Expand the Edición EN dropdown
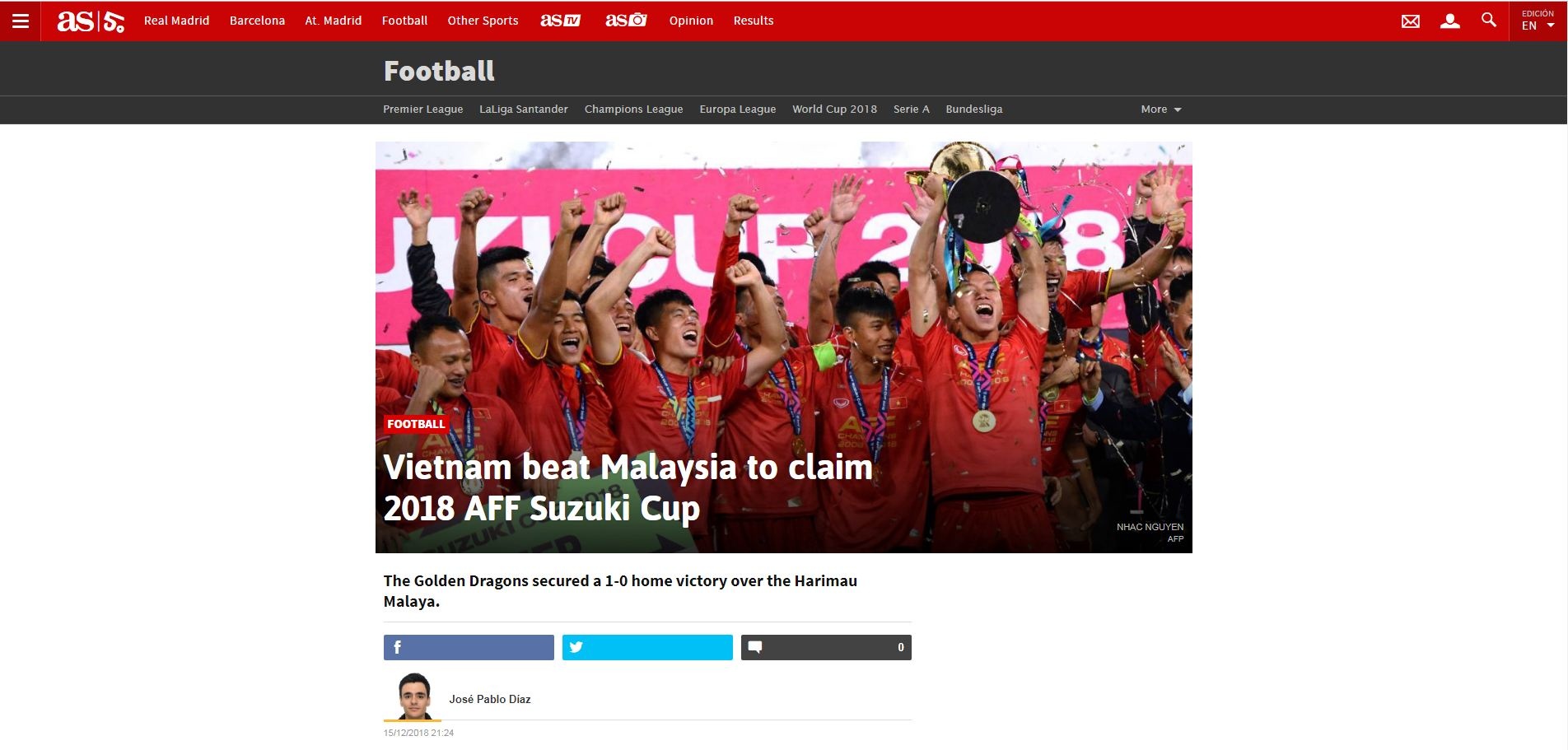 tap(1538, 21)
